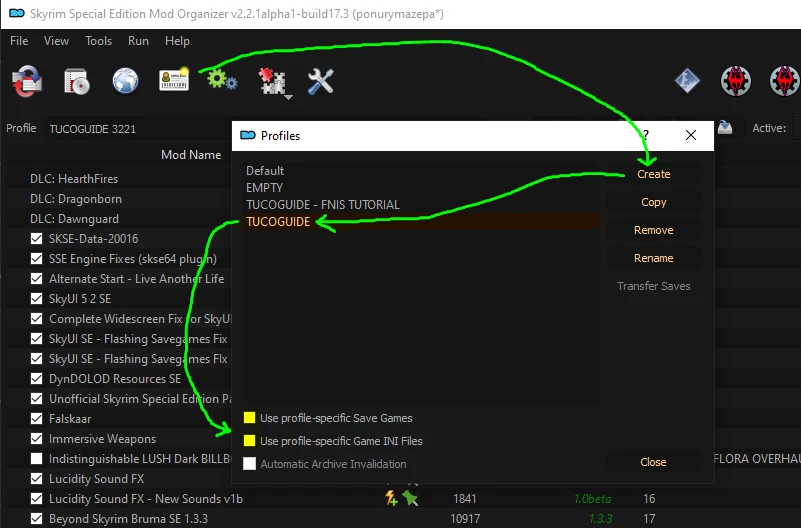Click version 1.3.3 on Bruma row
This screenshot has width=801, height=528.
(600, 519)
